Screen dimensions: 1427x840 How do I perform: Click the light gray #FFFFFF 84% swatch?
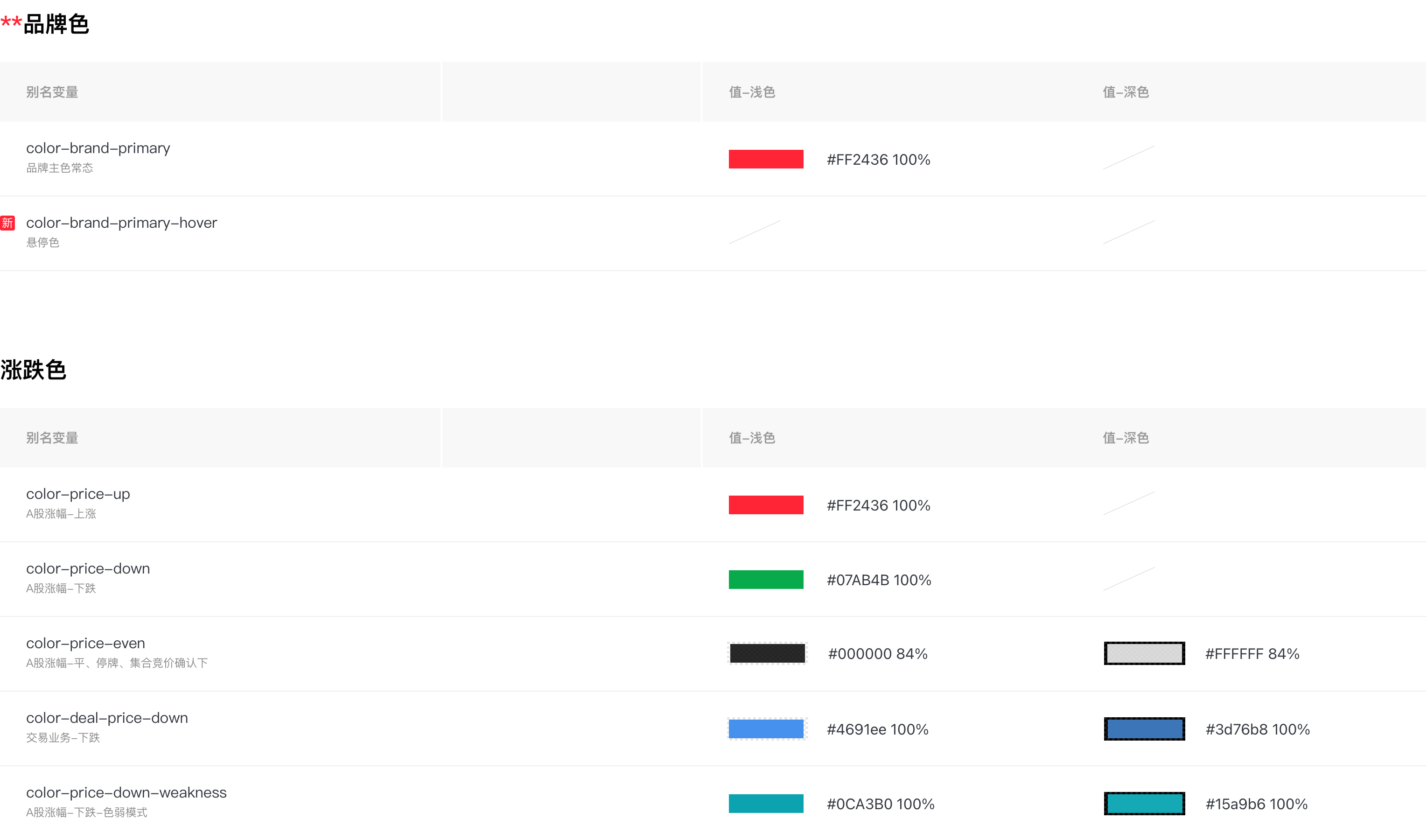tap(1144, 653)
